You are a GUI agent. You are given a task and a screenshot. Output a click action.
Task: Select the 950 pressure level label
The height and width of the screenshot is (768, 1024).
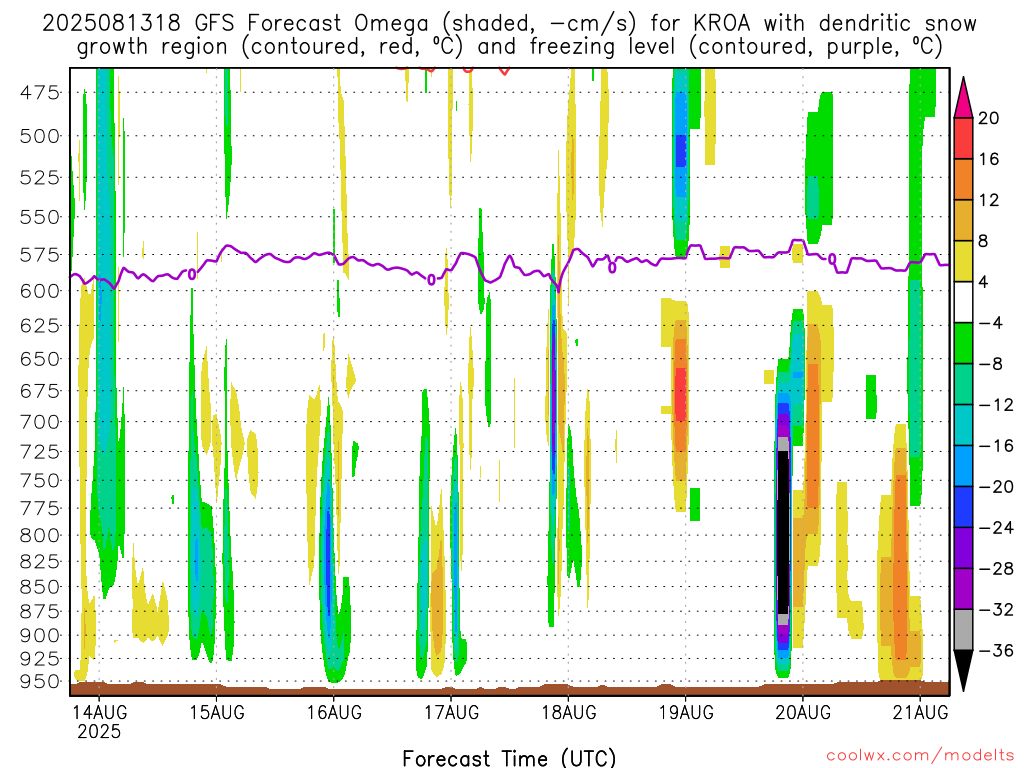point(40,681)
